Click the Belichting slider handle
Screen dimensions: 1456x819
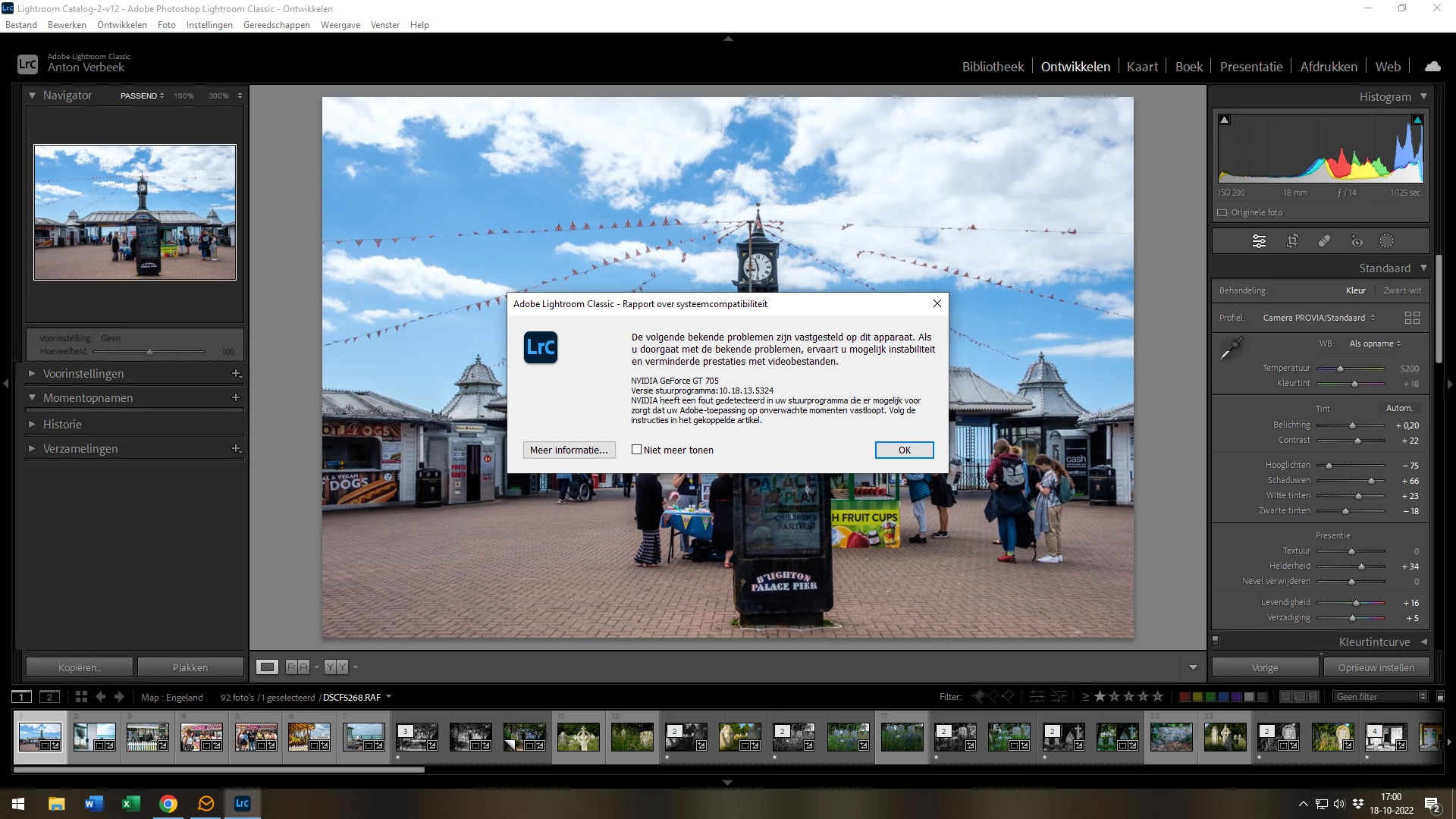coord(1352,425)
